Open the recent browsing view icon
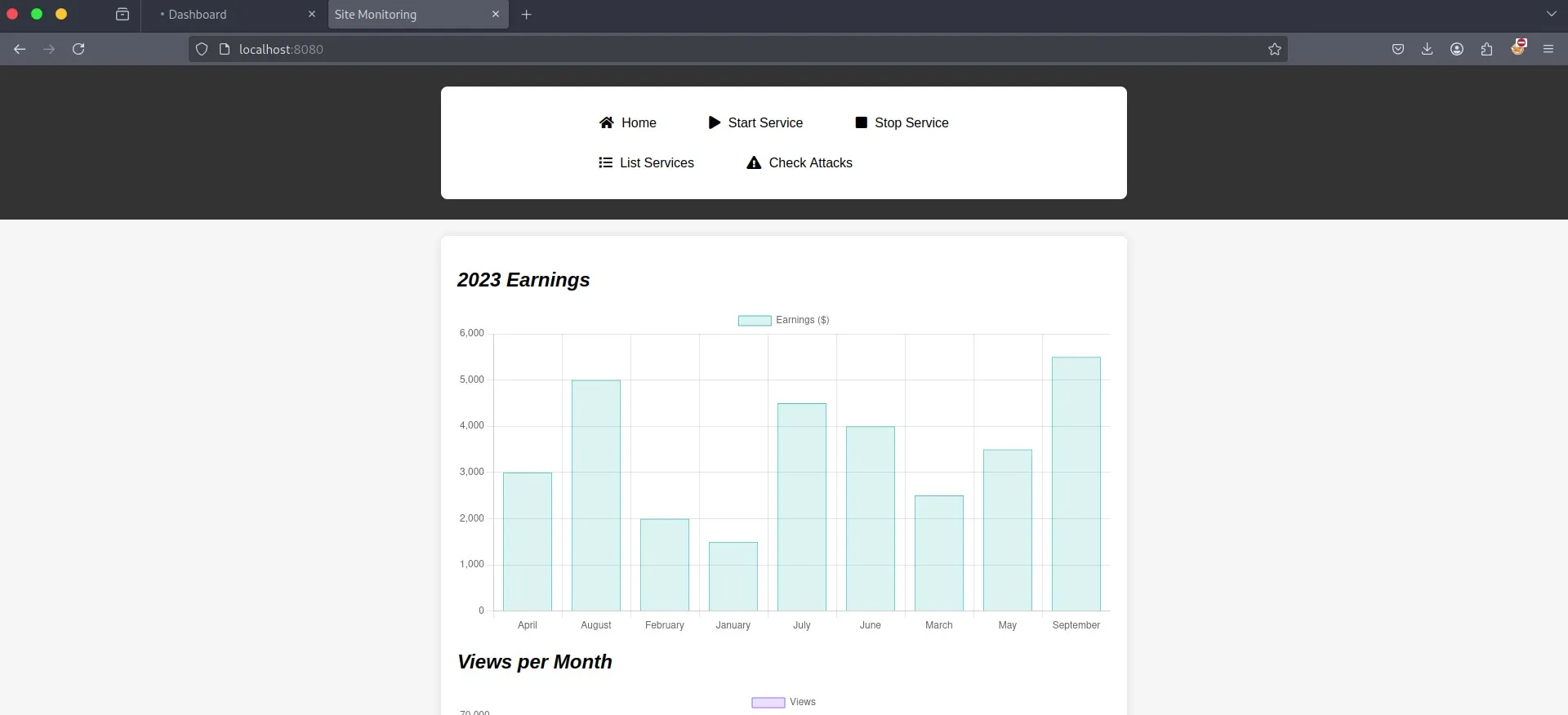 tap(122, 15)
